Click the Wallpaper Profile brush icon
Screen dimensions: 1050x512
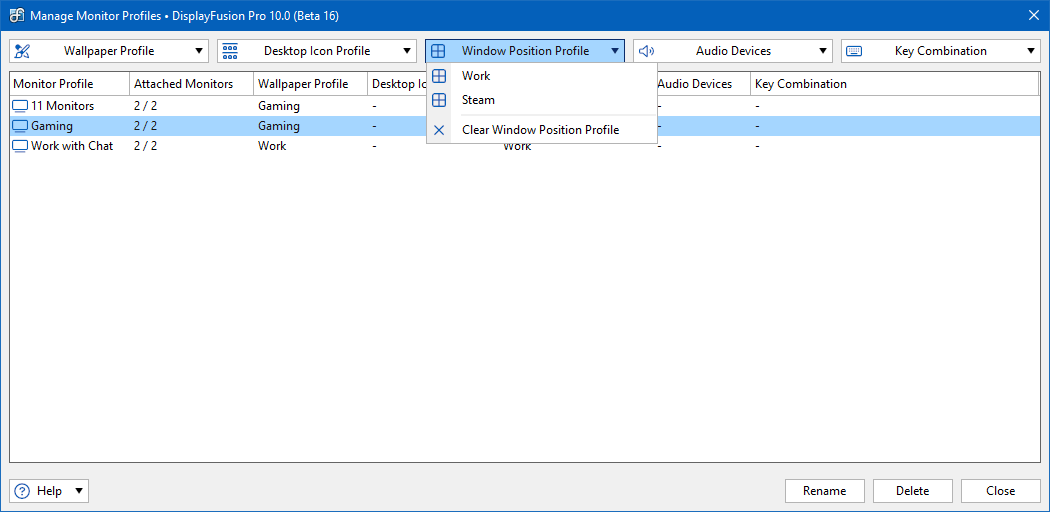[22, 51]
